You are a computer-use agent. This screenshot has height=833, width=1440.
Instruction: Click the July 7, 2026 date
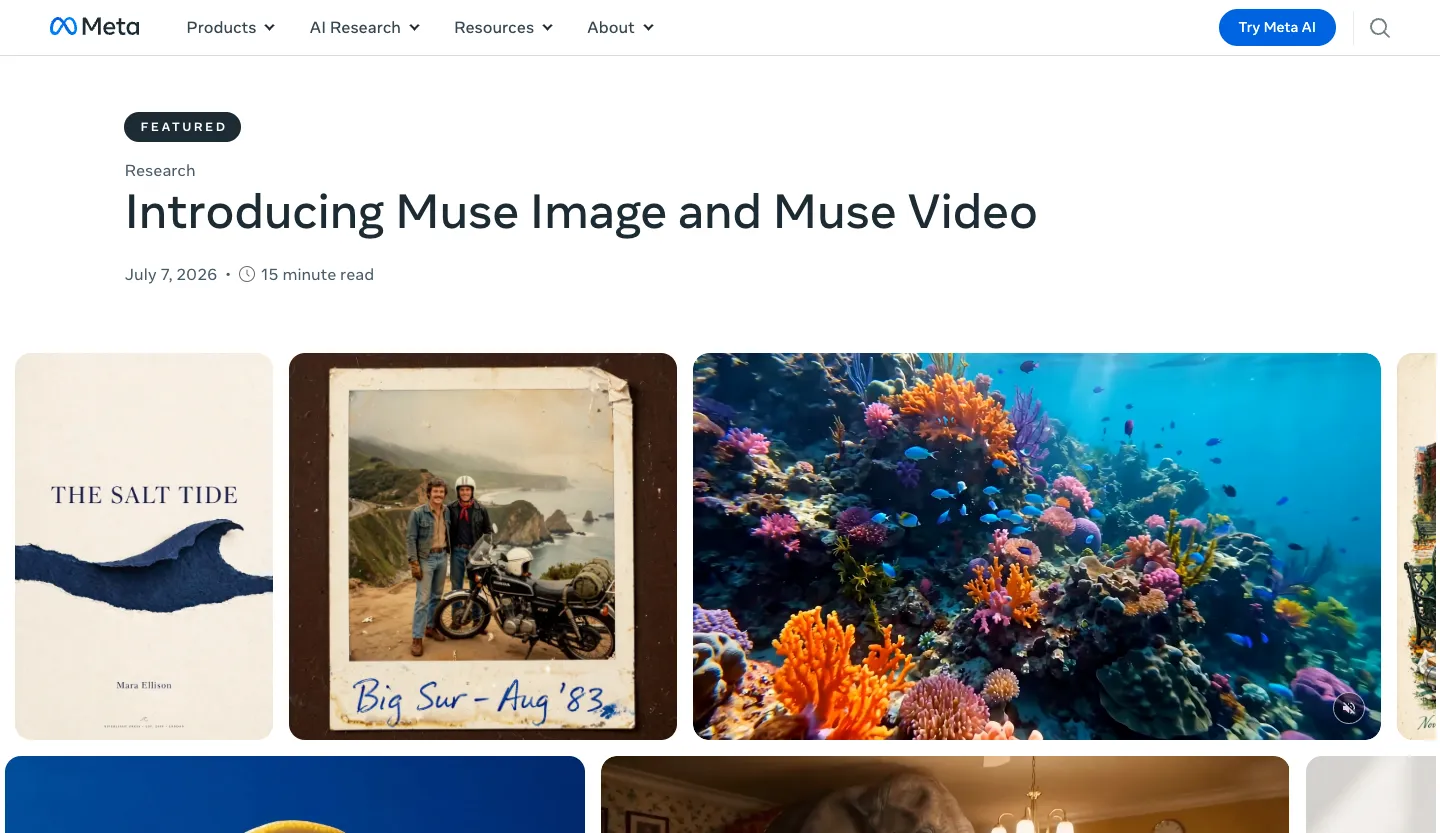point(171,274)
